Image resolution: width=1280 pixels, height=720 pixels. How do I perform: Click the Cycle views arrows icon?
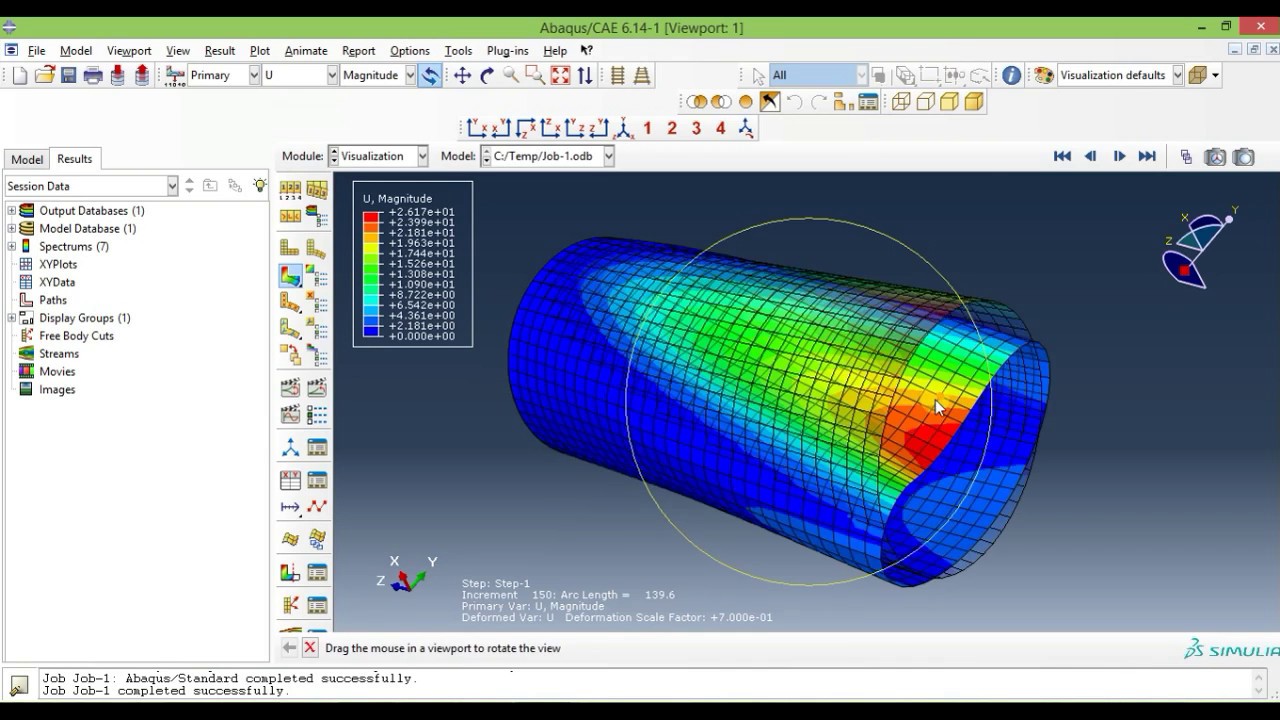(x=585, y=75)
